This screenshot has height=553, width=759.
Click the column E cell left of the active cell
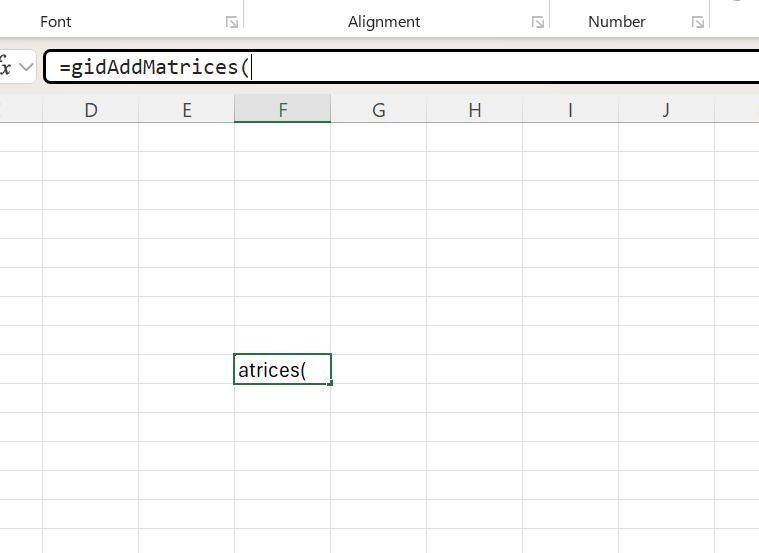187,370
